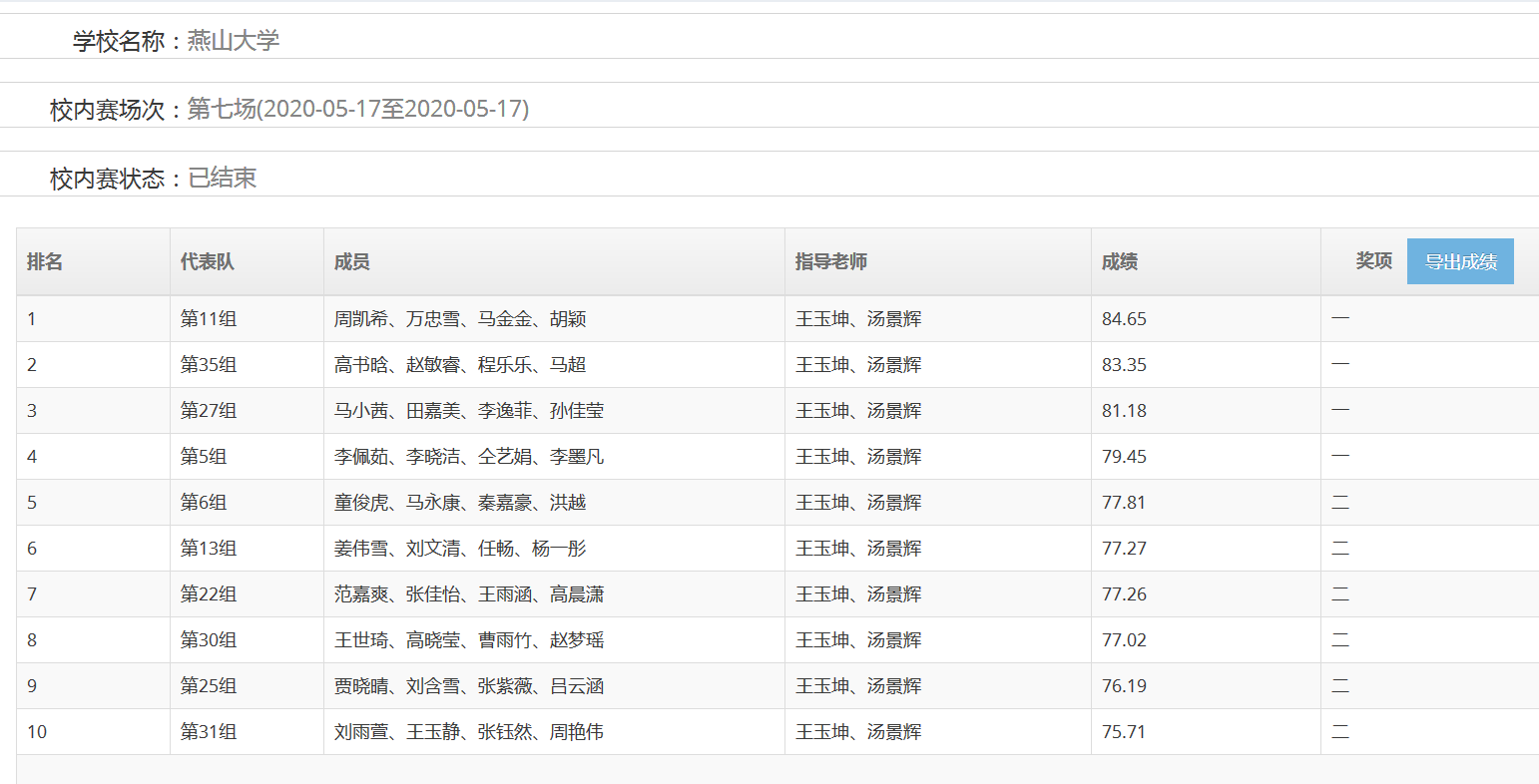Click the score 76.19 cell

point(1124,686)
